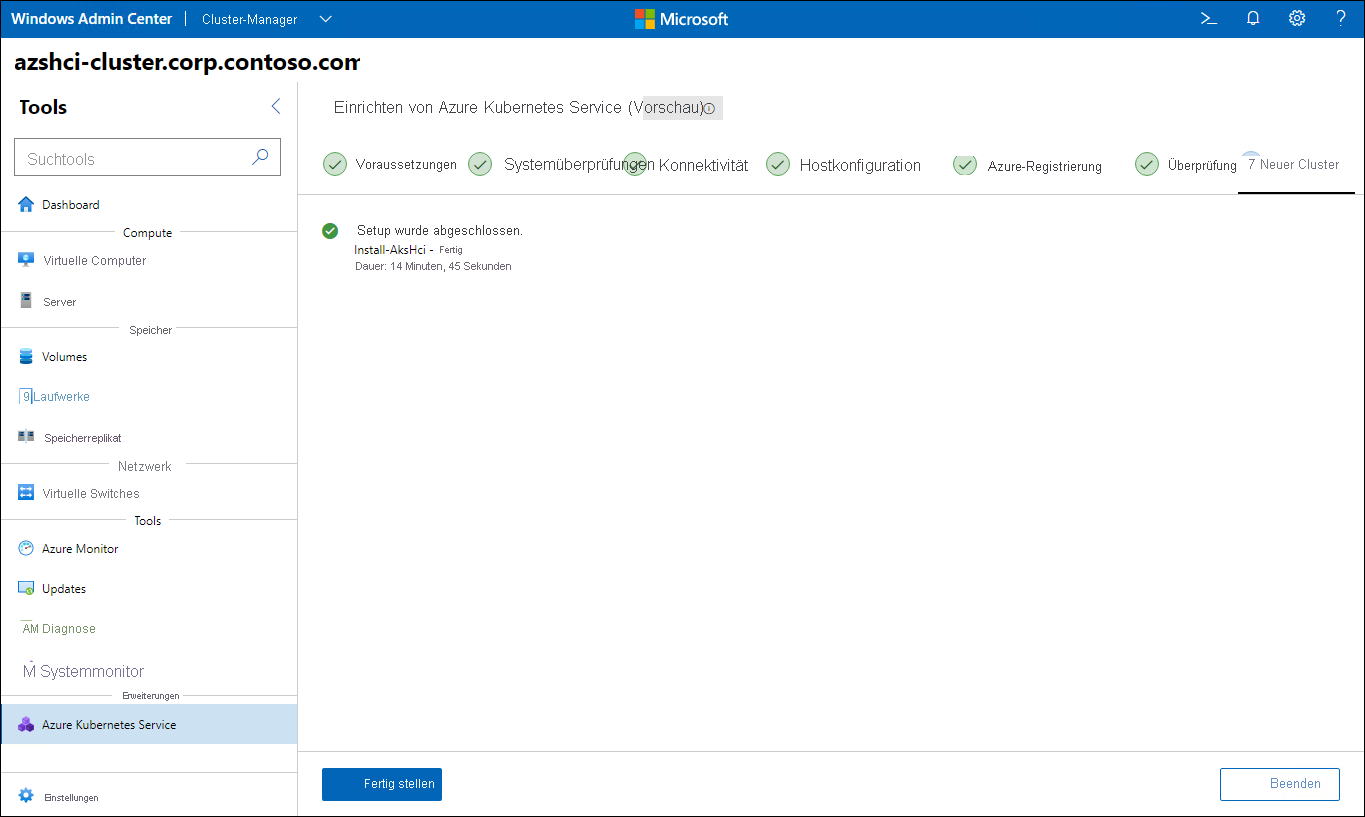
Task: Click the Dauer 14 Minuten text
Action: 433,266
